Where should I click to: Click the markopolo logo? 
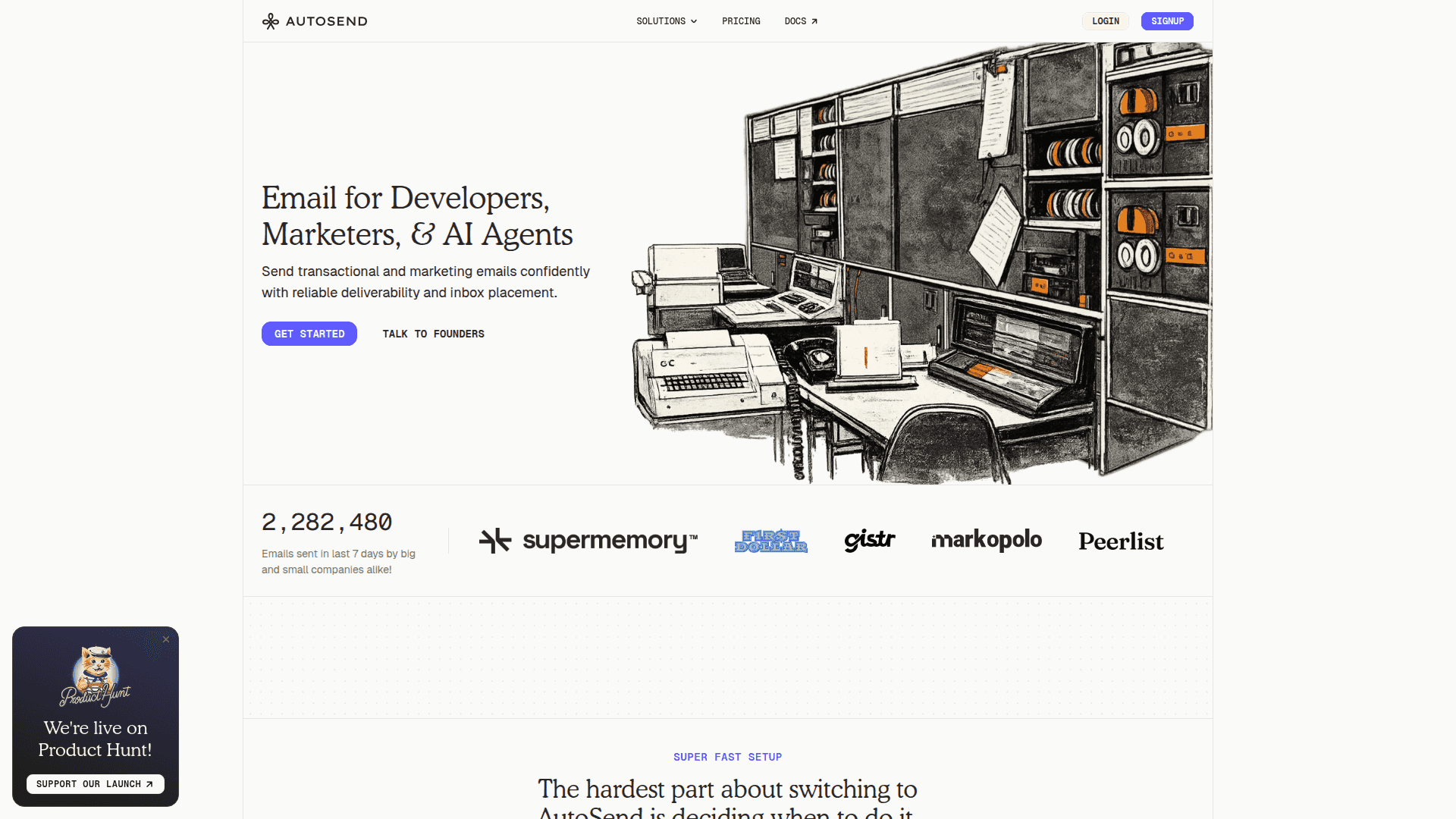click(x=987, y=540)
